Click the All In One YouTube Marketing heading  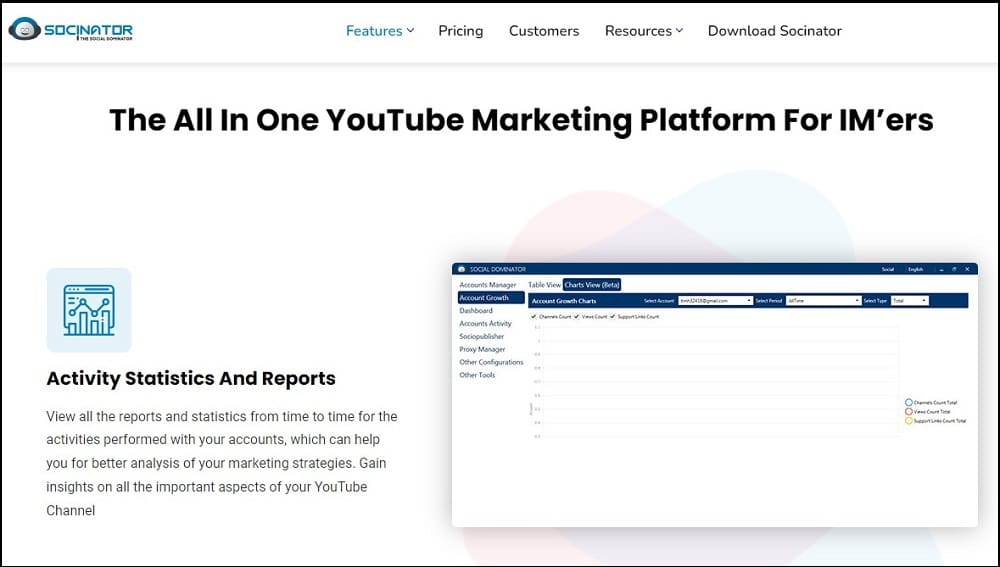click(x=521, y=120)
